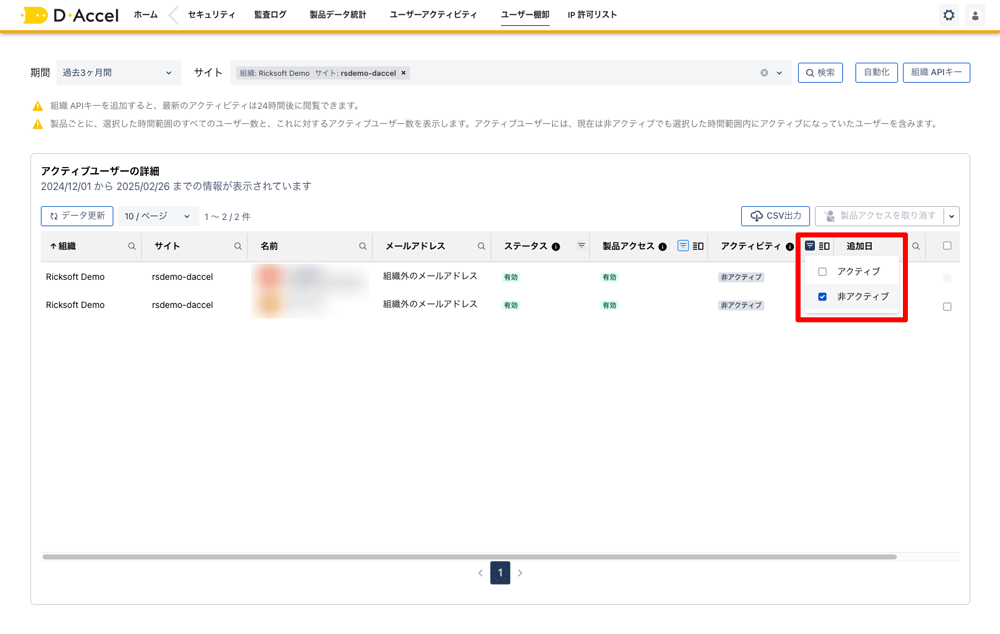Click active filter icon in アクティビティ column
The height and width of the screenshot is (634, 1000).
tap(810, 246)
